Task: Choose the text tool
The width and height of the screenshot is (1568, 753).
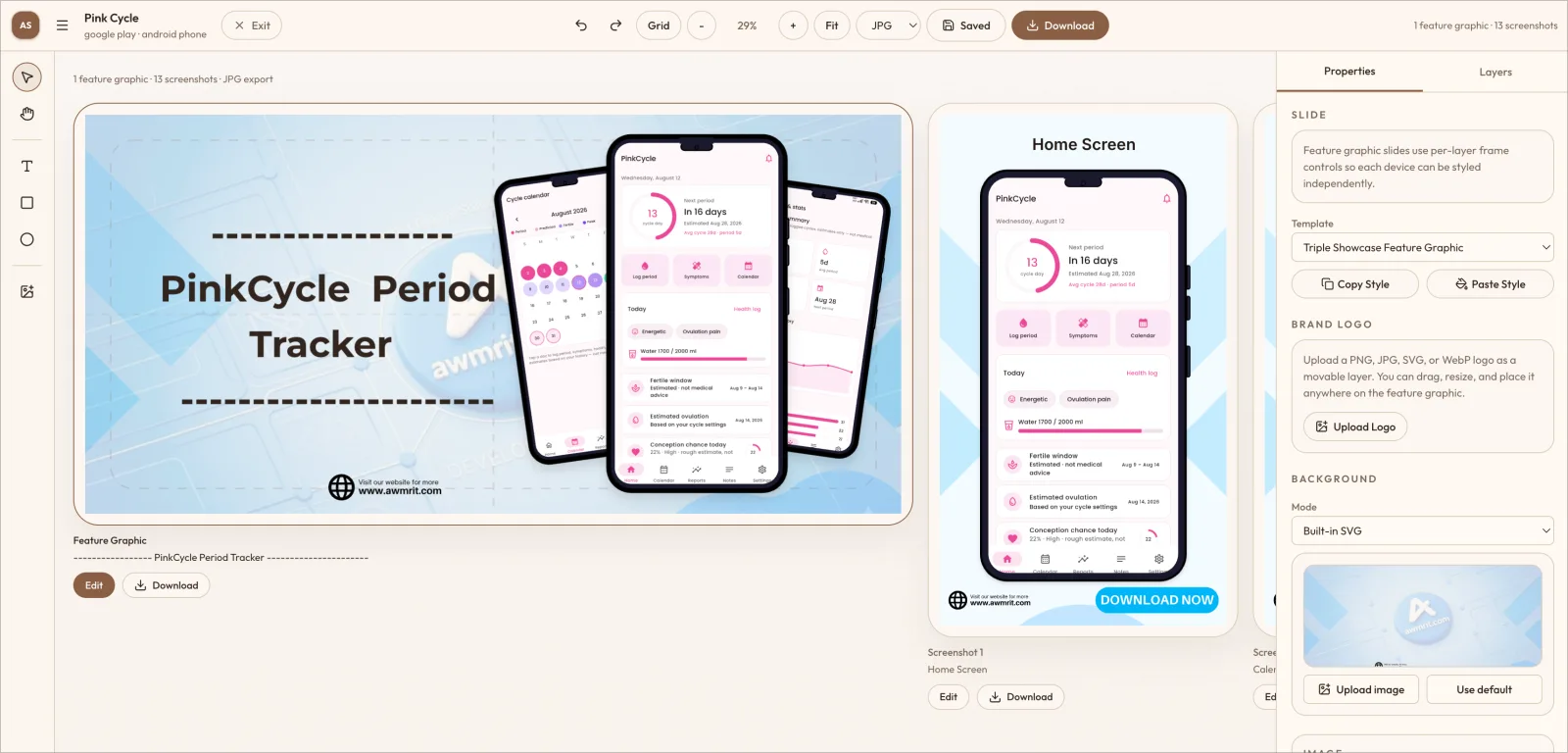Action: (x=26, y=166)
